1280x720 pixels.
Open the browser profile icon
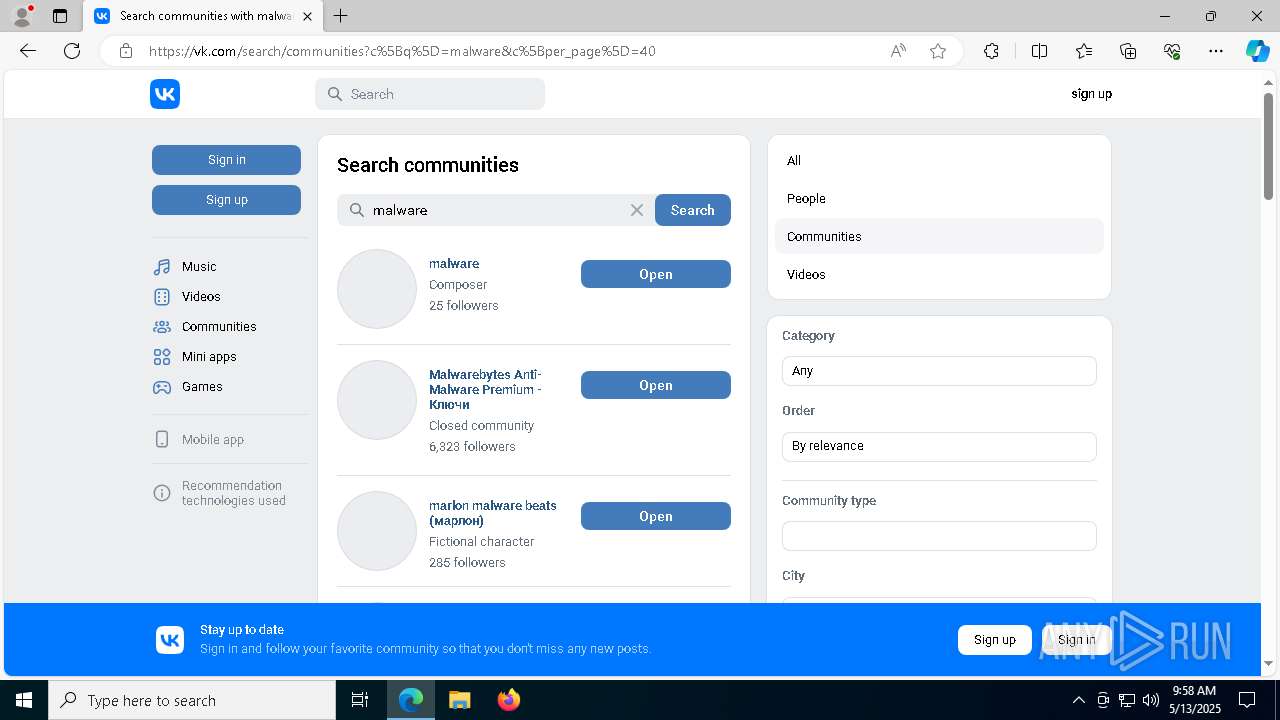tap(22, 16)
